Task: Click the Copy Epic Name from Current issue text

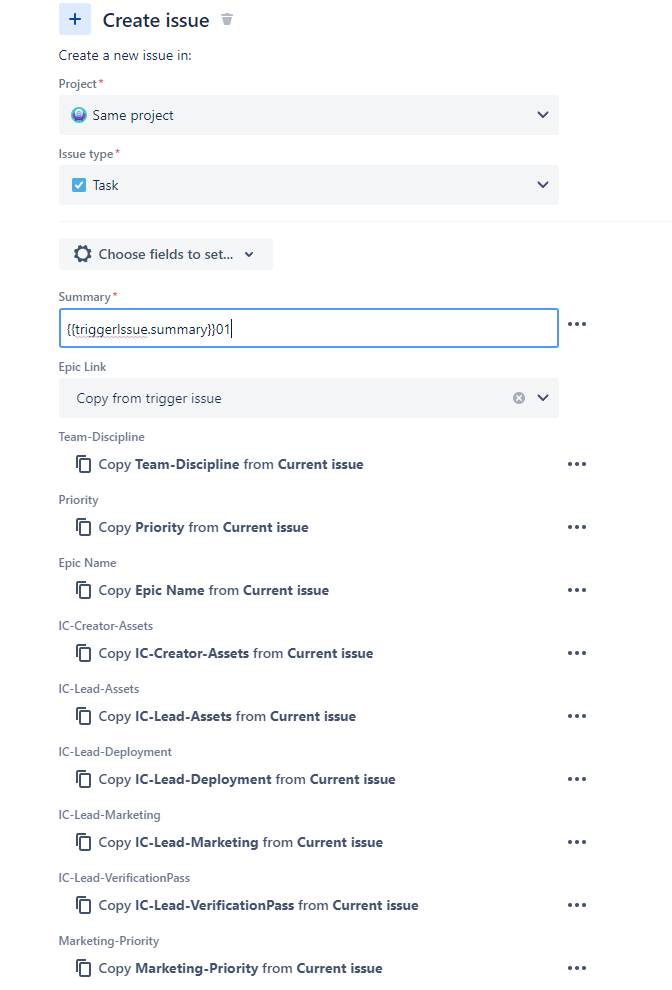Action: [x=213, y=590]
